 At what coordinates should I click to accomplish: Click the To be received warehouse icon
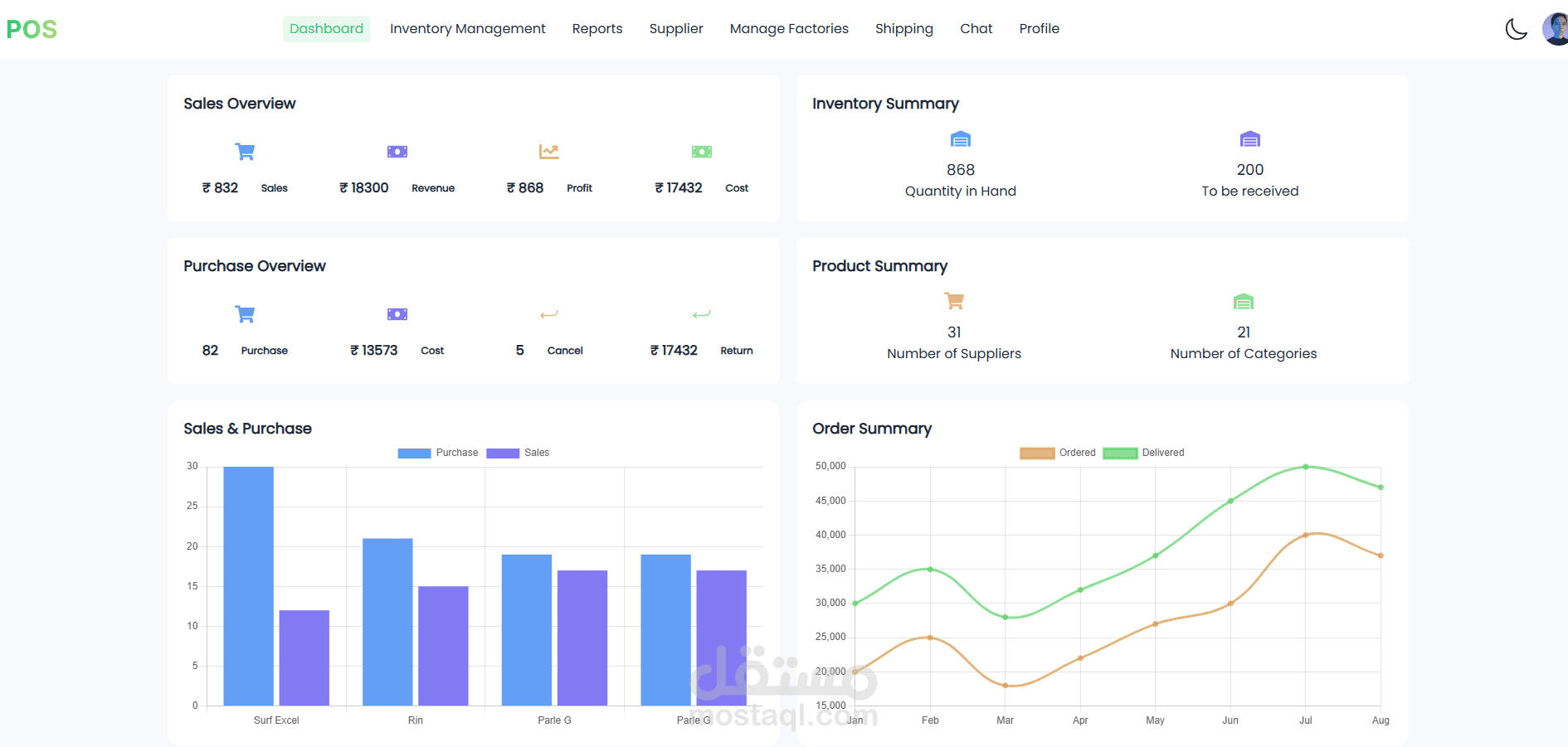tap(1250, 138)
